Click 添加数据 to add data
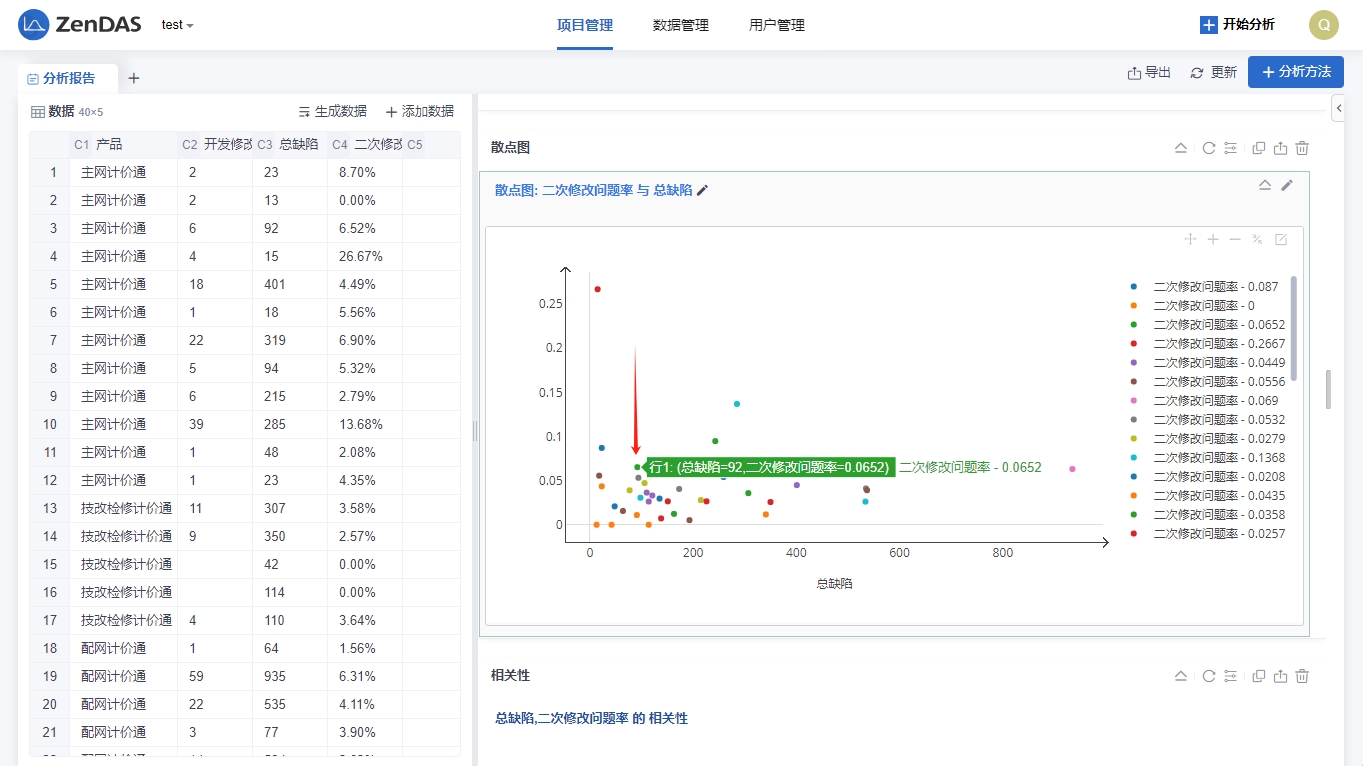This screenshot has width=1363, height=766. (x=419, y=112)
